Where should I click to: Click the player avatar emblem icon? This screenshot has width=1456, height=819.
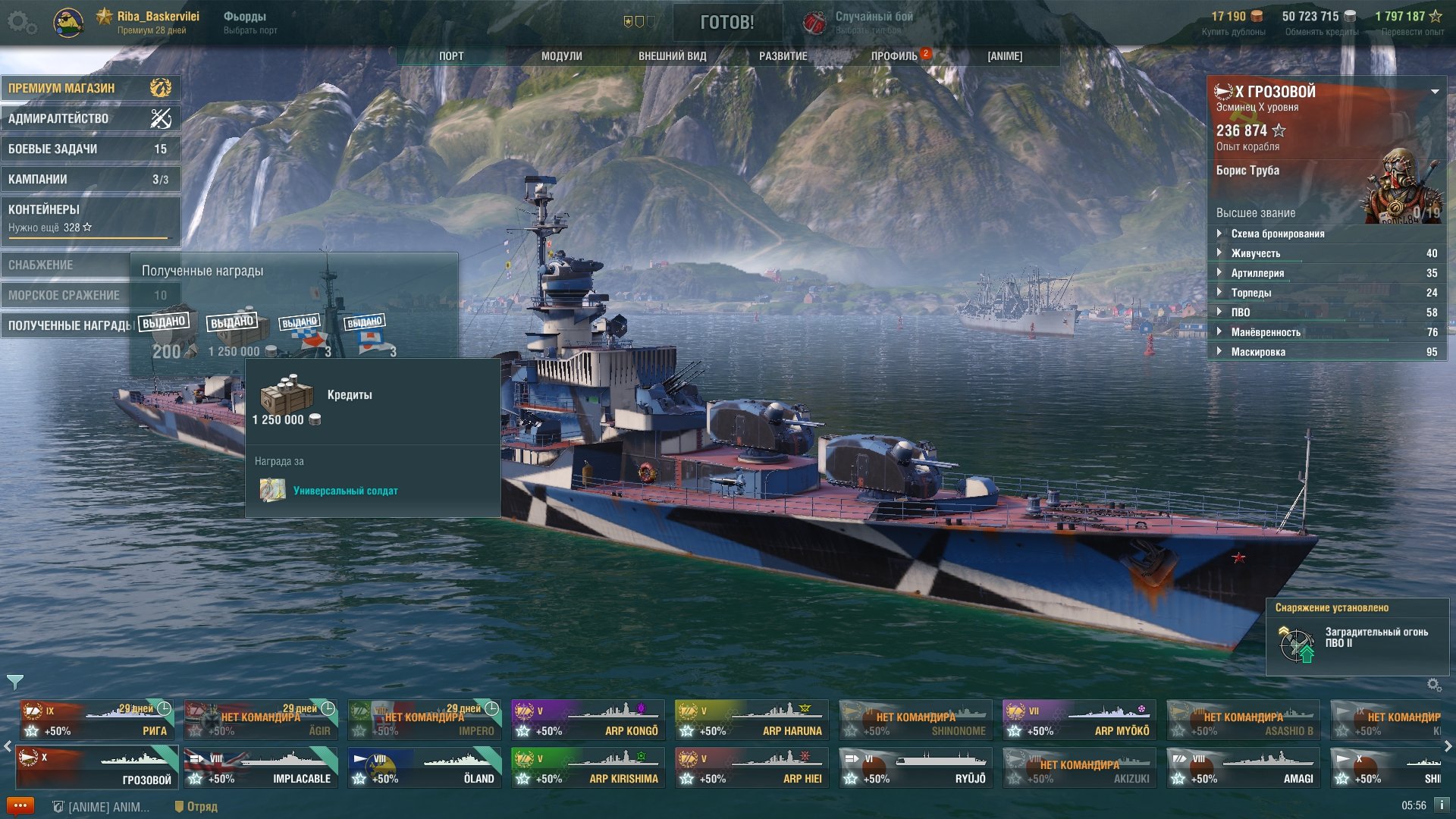coord(68,23)
